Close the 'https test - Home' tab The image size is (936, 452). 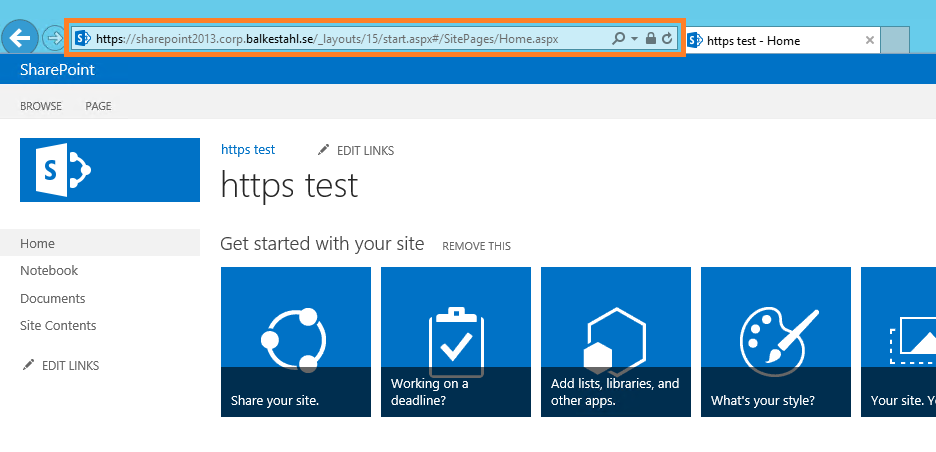pyautogui.click(x=869, y=41)
